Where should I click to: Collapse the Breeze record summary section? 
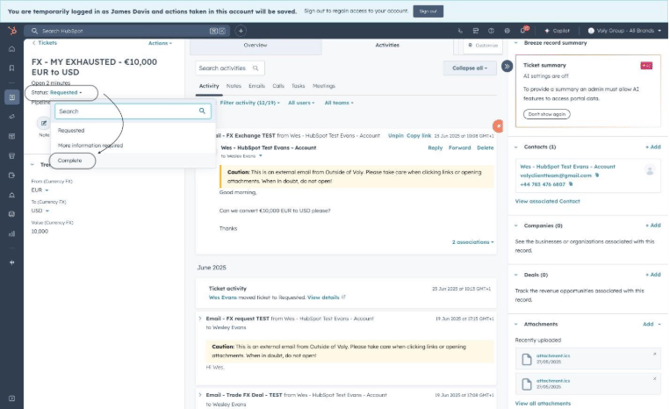click(x=516, y=43)
